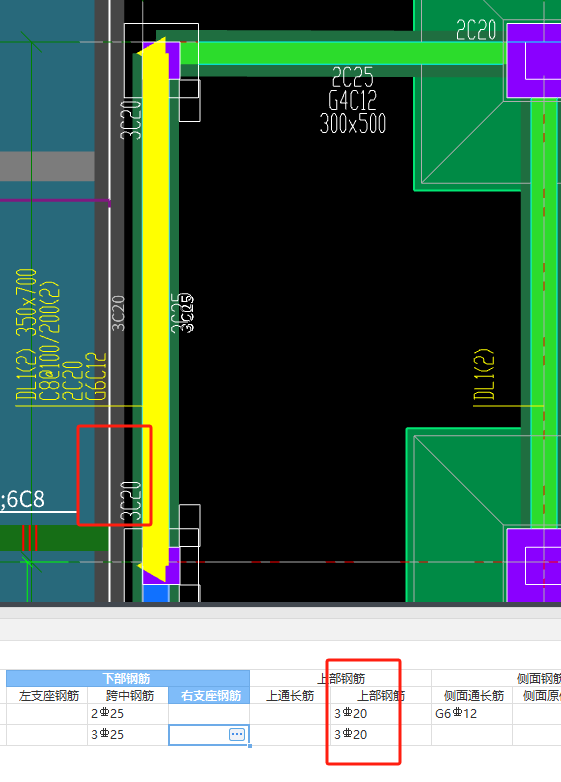Viewport: 561px width, 782px height.
Task: Click the yellow DL1(2) 350x700 annotation
Action: [26, 334]
